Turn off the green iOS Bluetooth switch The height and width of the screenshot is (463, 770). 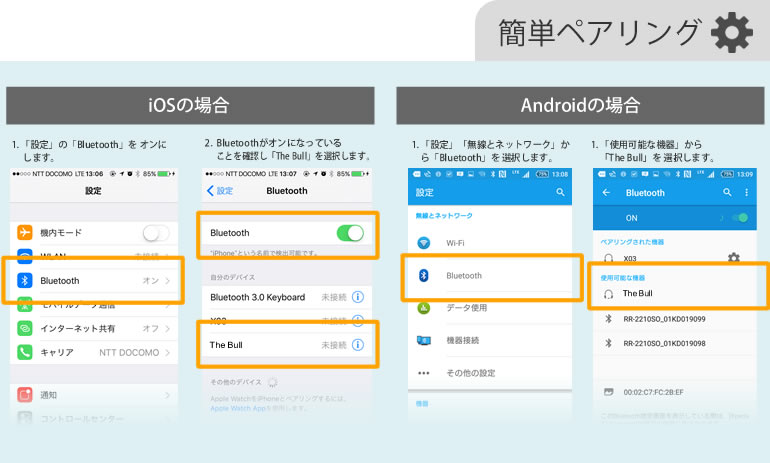click(x=350, y=233)
